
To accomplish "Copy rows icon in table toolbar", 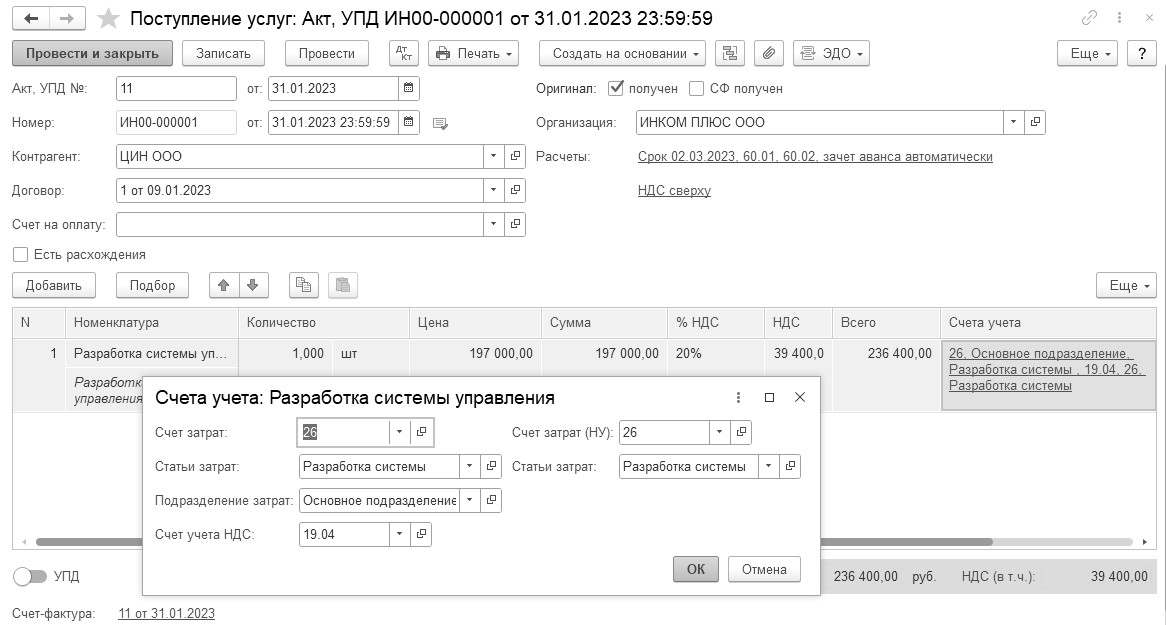I will [303, 285].
